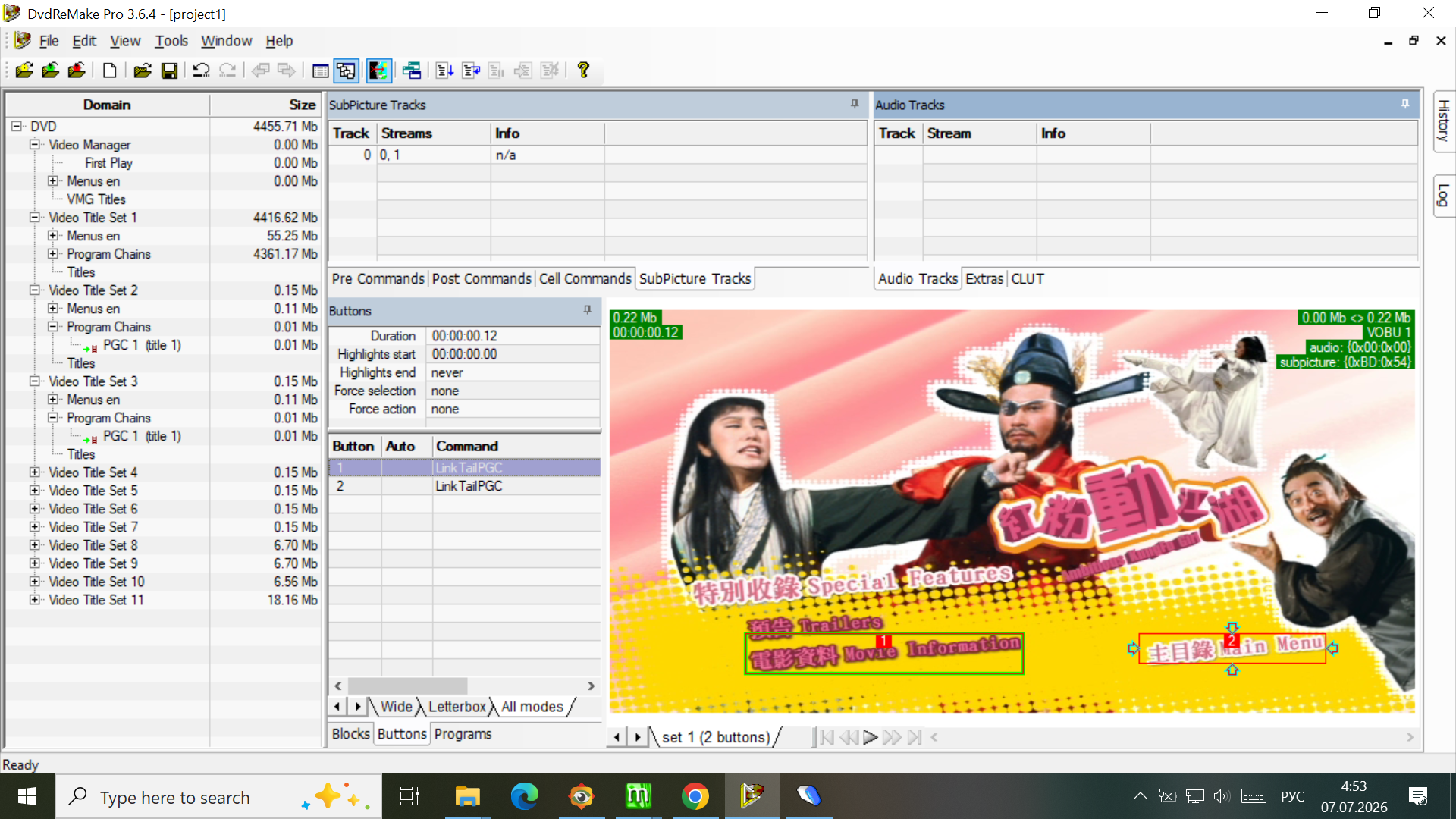1456x819 pixels.
Task: Click the Duration value 00:00:00.12
Action: click(465, 336)
